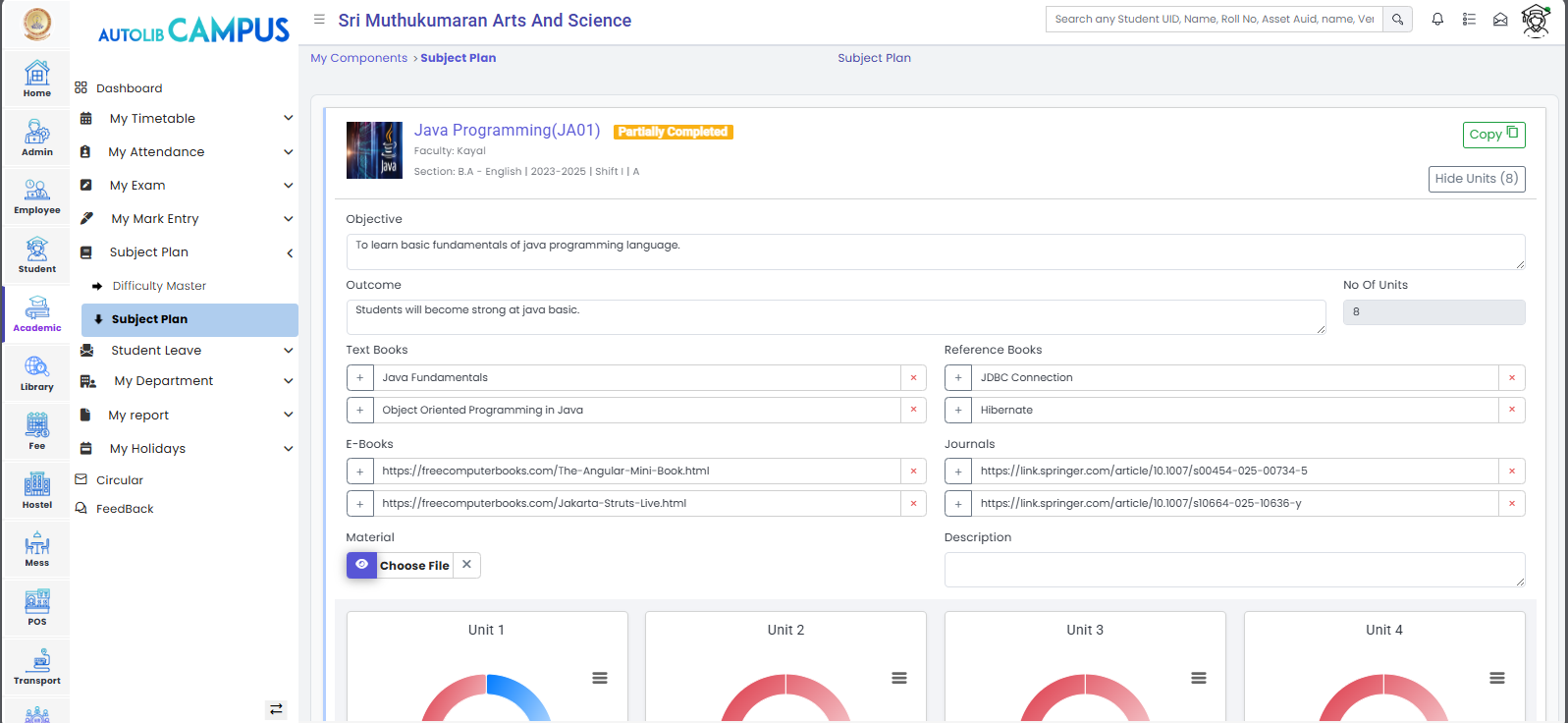Open the Fee module icon
This screenshot has width=1568, height=723.
37,430
